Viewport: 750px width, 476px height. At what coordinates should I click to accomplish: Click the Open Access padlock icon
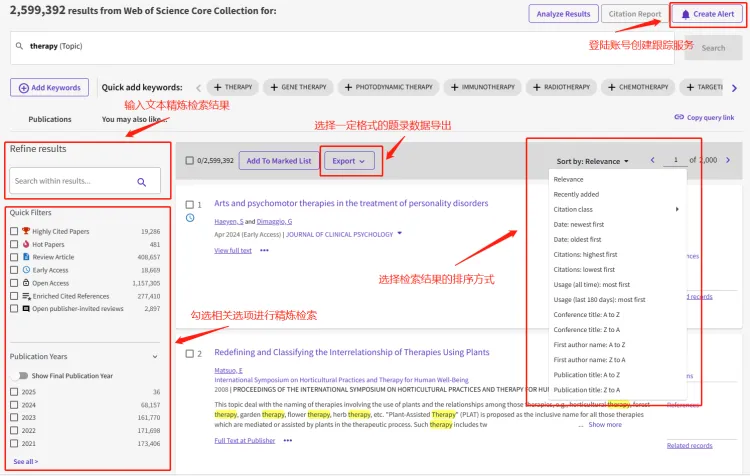coord(26,283)
